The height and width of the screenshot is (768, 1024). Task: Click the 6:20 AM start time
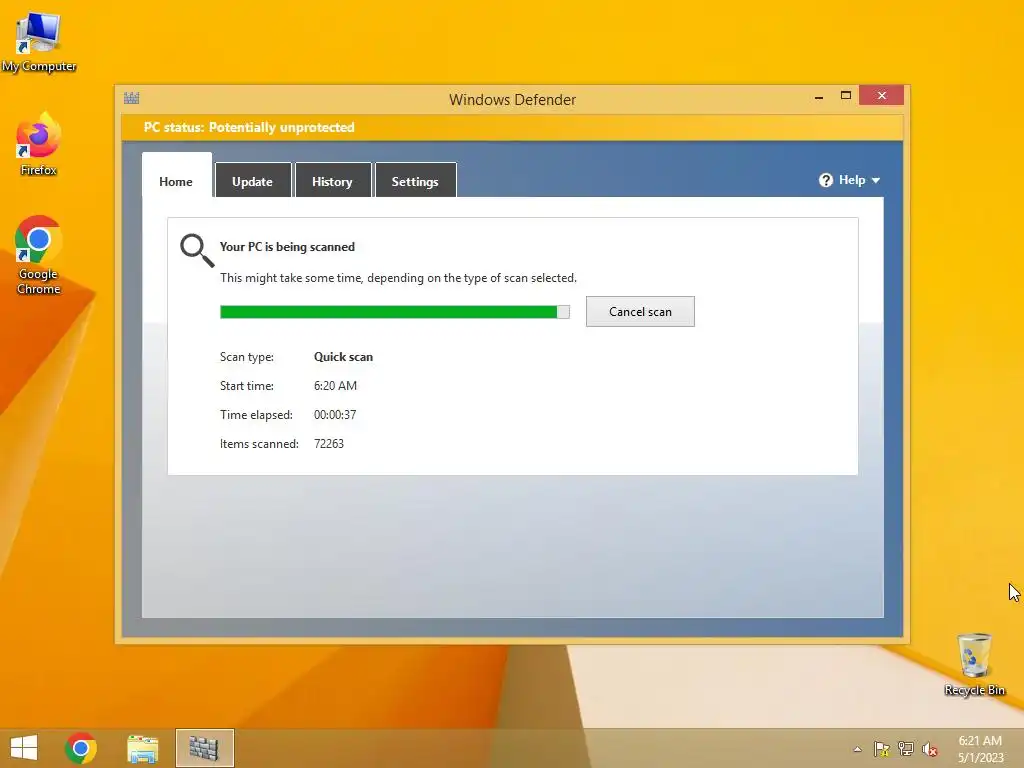point(335,385)
